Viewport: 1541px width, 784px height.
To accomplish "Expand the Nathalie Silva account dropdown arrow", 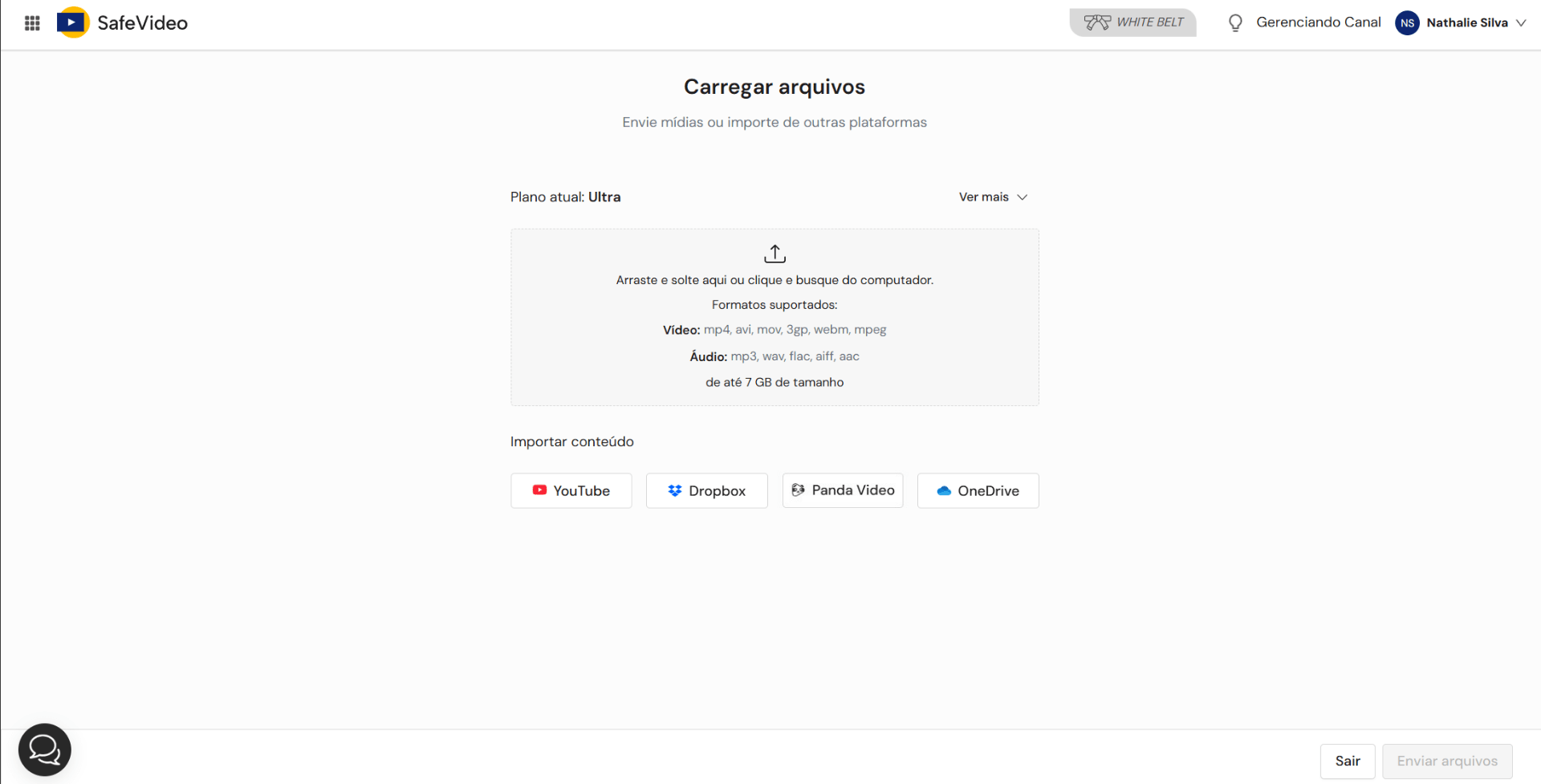I will [x=1521, y=23].
